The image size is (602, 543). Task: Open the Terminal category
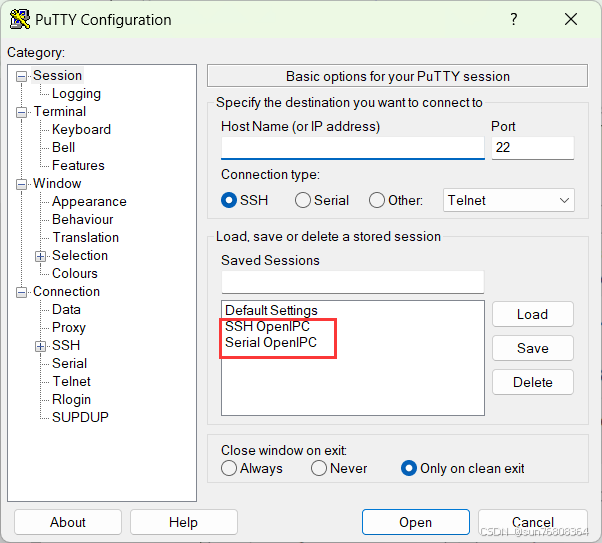coord(60,111)
